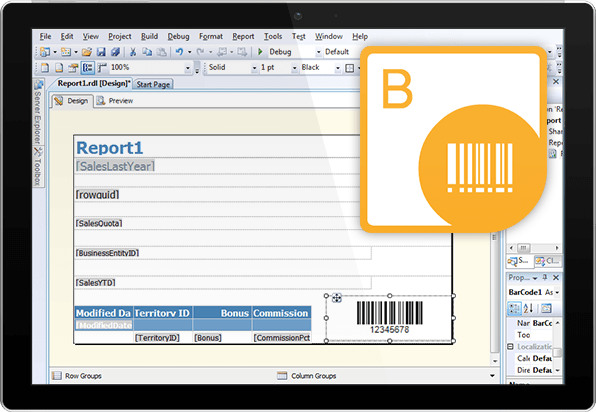Toggle the grouping pane icon
Image resolution: width=596 pixels, height=412 pixels.
point(88,68)
